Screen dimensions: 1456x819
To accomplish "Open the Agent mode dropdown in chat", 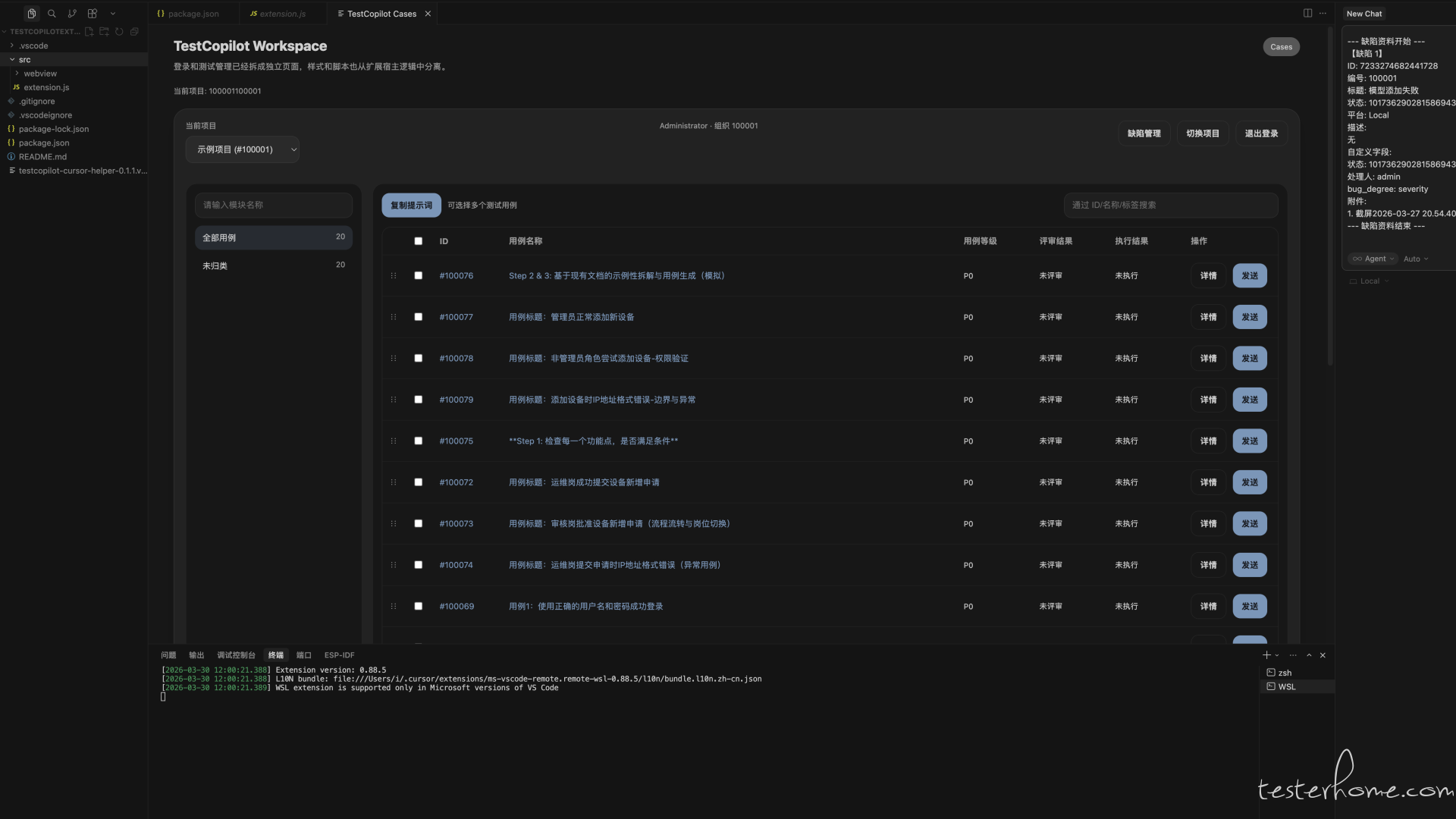I will click(1373, 259).
